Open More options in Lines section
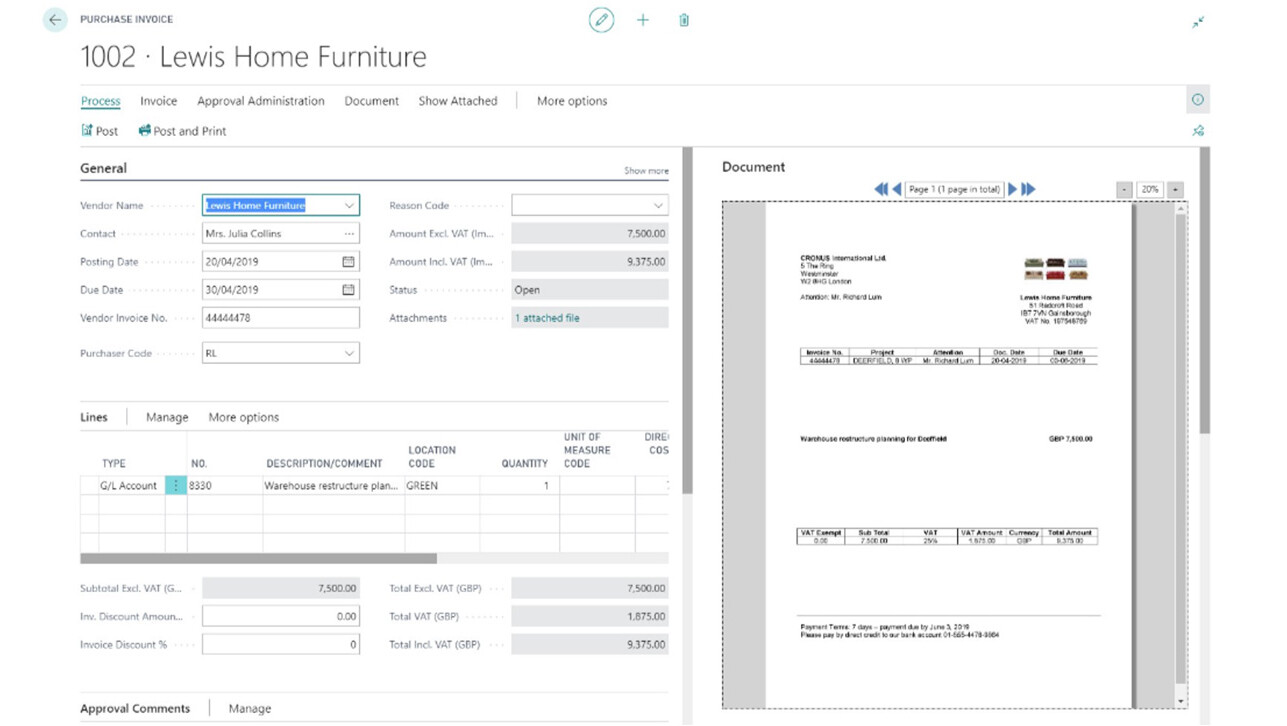Image resolution: width=1287 pixels, height=726 pixels. [x=244, y=417]
